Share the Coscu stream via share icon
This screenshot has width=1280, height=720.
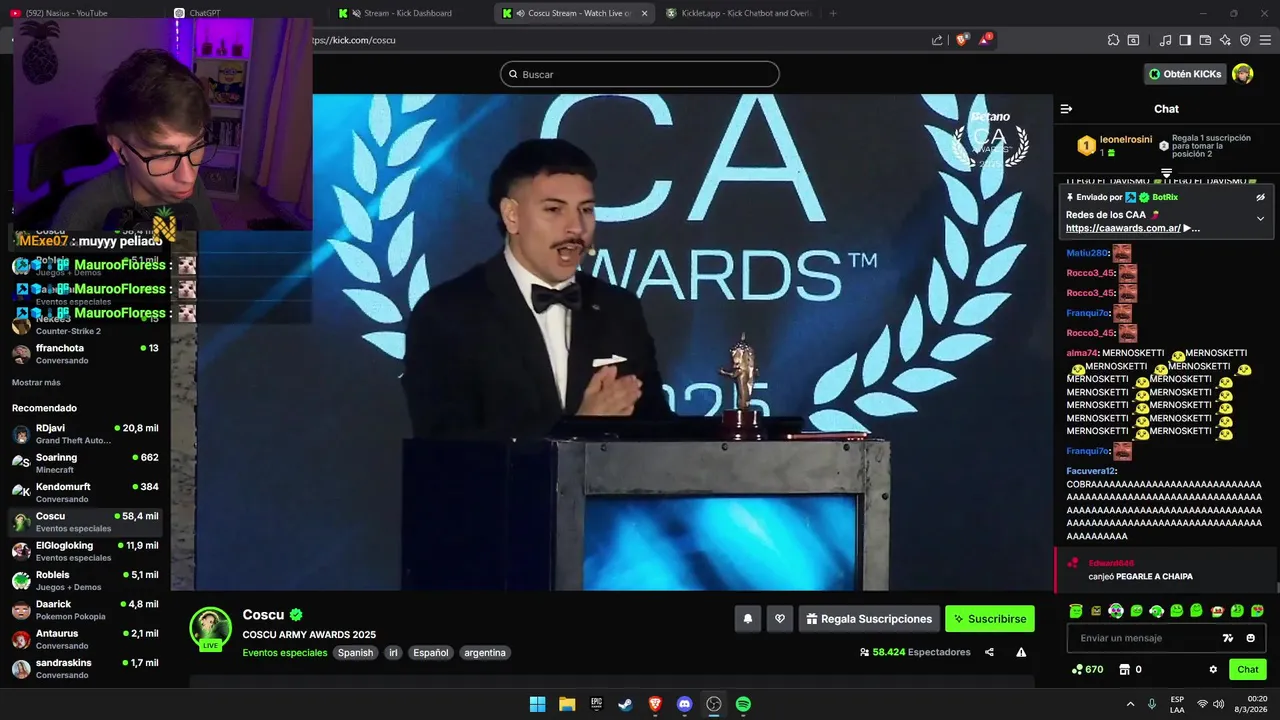click(989, 652)
